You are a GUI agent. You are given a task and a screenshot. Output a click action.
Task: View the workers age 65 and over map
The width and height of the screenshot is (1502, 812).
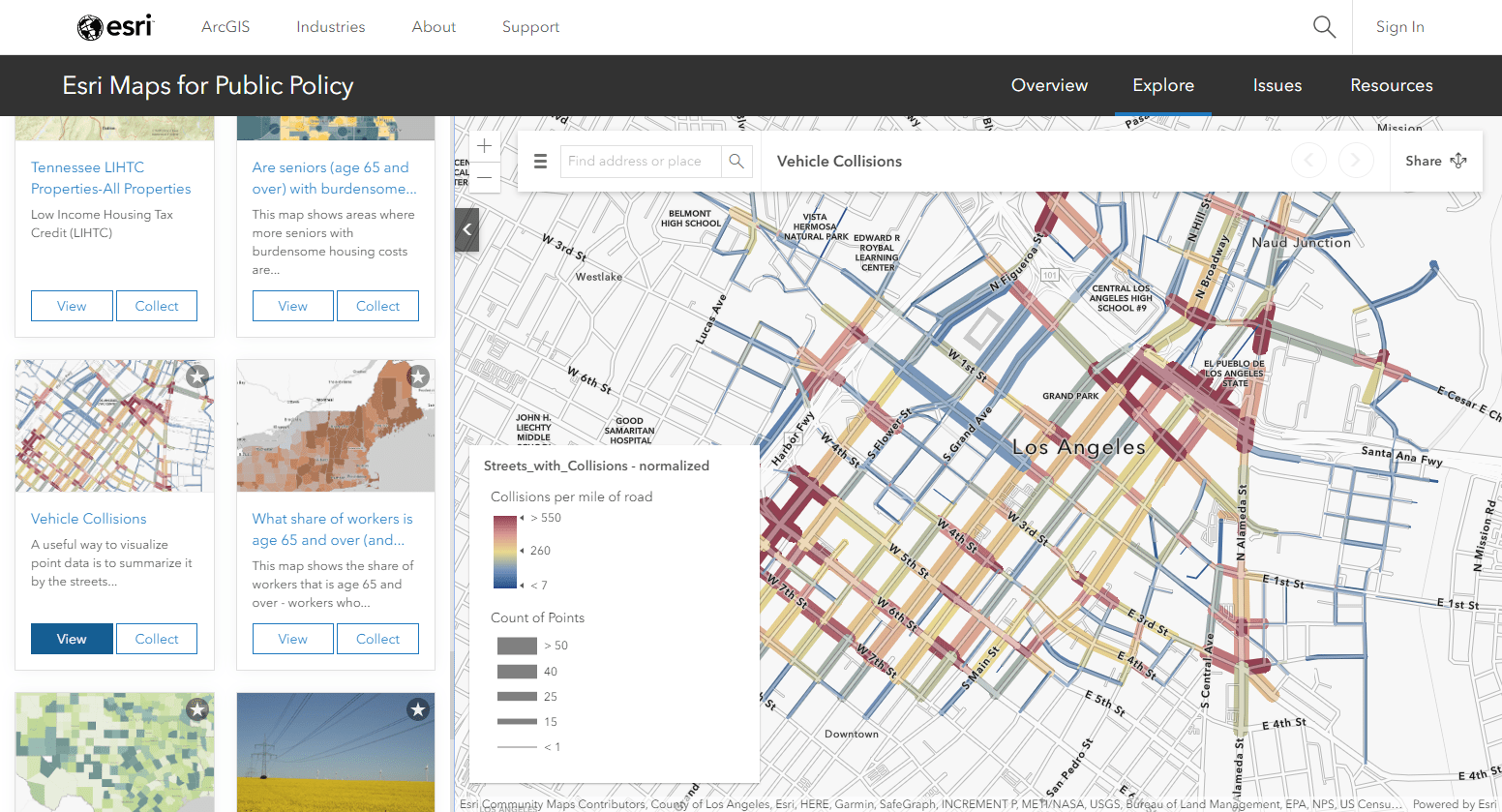click(293, 639)
